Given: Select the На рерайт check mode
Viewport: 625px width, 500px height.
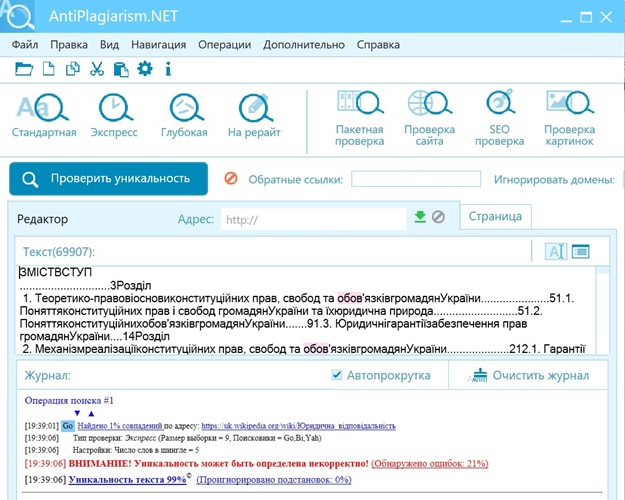Looking at the screenshot, I should coord(254,116).
